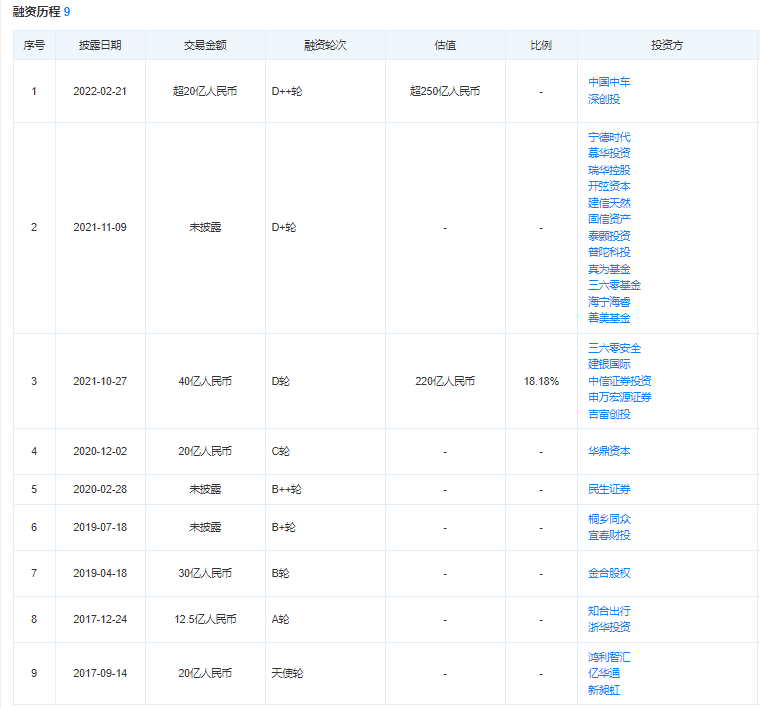Select the date 2020-02-28
Image resolution: width=760 pixels, height=708 pixels.
[x=100, y=489]
